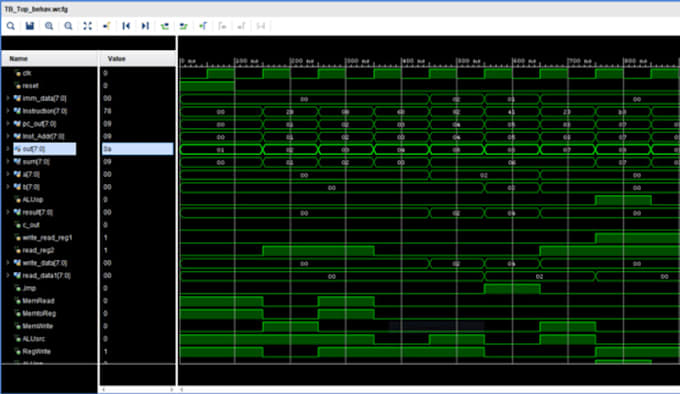Select the c_out signal row
The width and height of the screenshot is (680, 394).
click(x=31, y=225)
